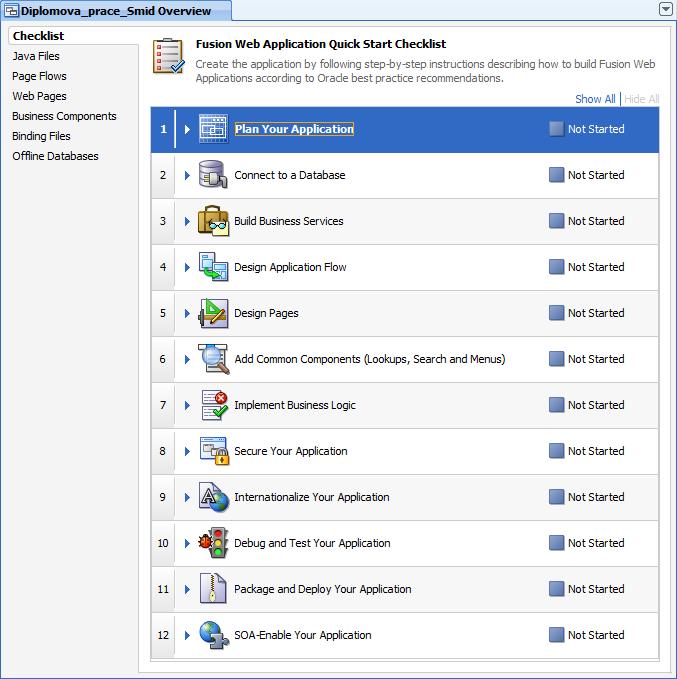Click the Design Application Flow icon
This screenshot has width=677, height=679.
point(214,267)
